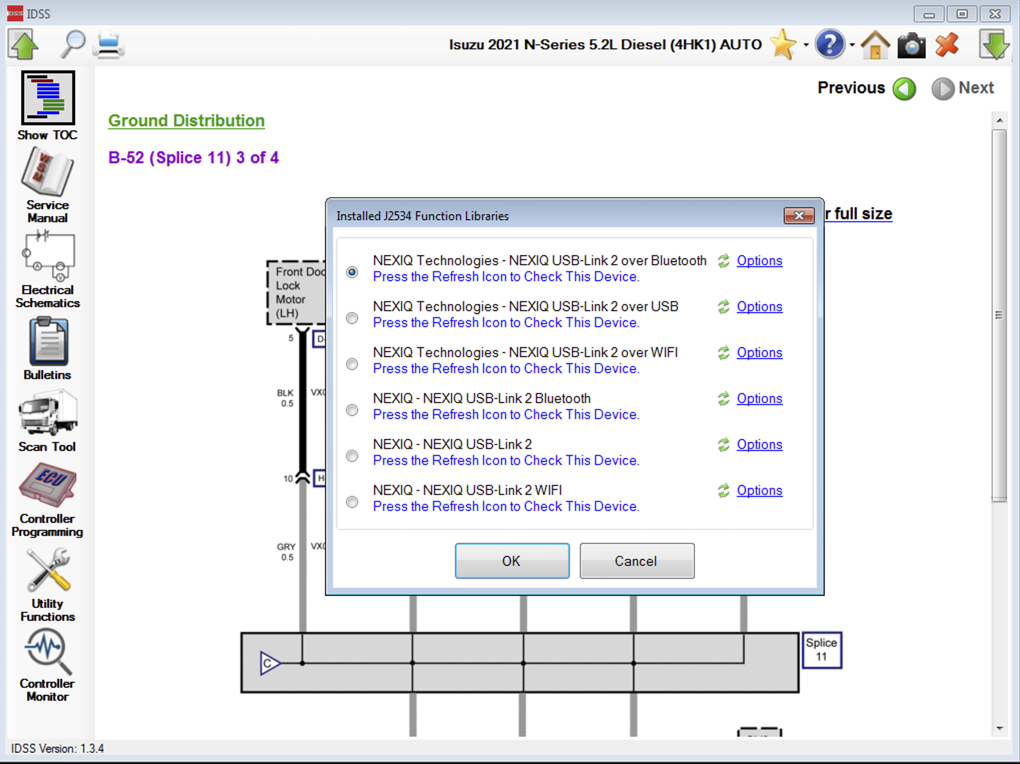Launch the Scan Tool

pos(47,421)
